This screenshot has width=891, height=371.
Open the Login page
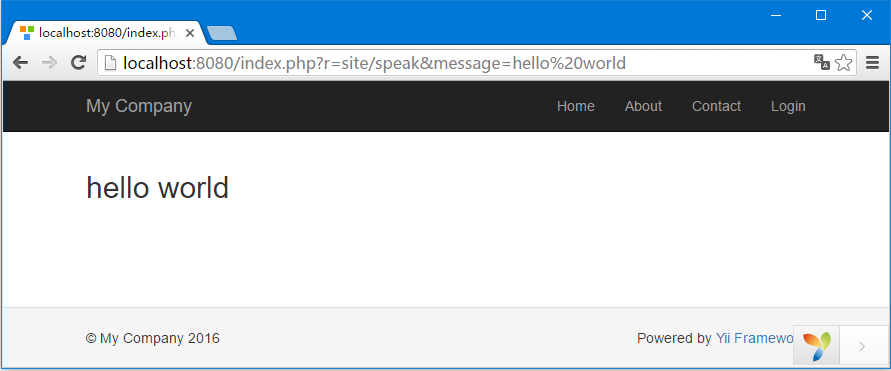coord(788,106)
